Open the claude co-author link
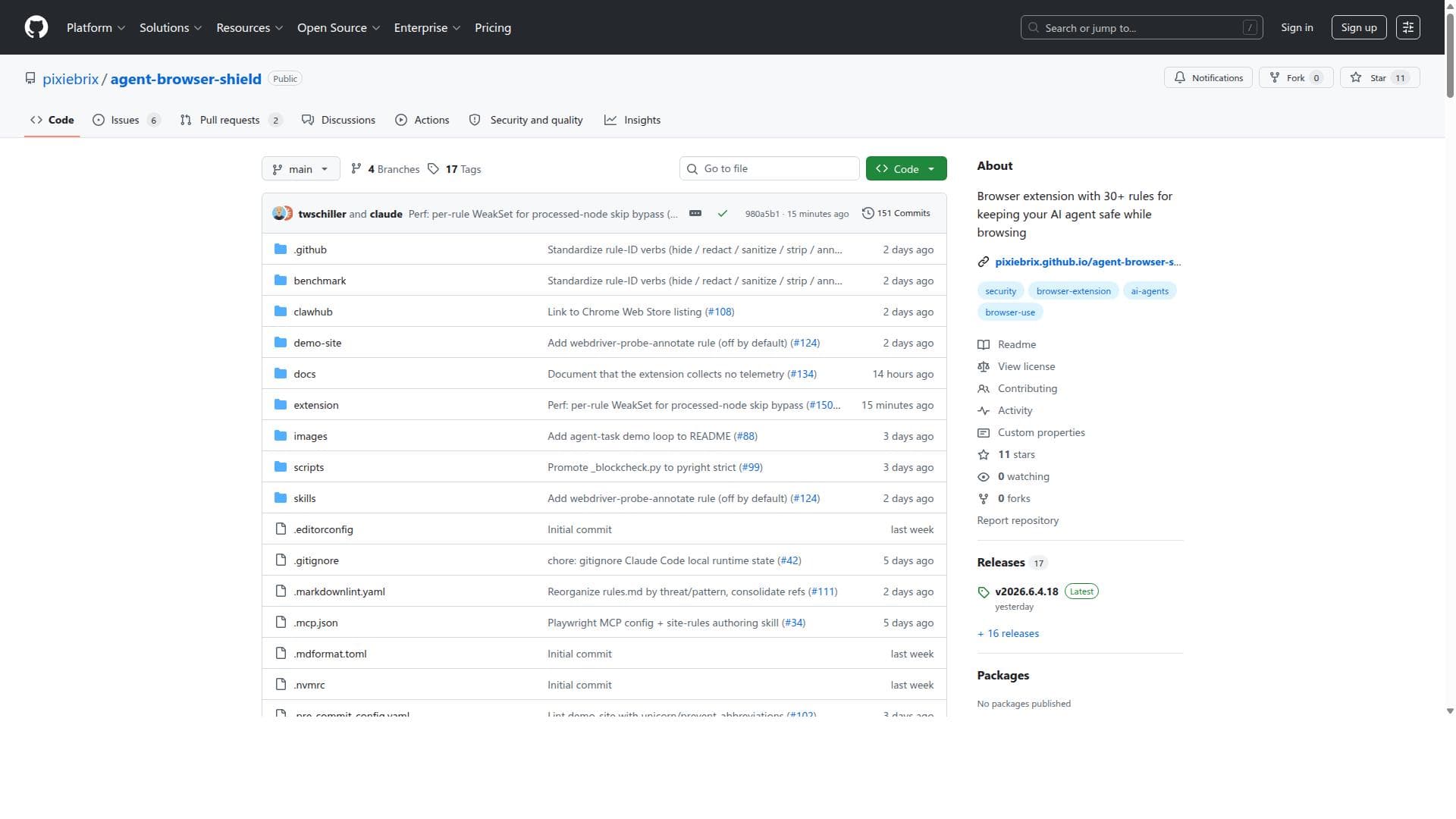 click(386, 214)
